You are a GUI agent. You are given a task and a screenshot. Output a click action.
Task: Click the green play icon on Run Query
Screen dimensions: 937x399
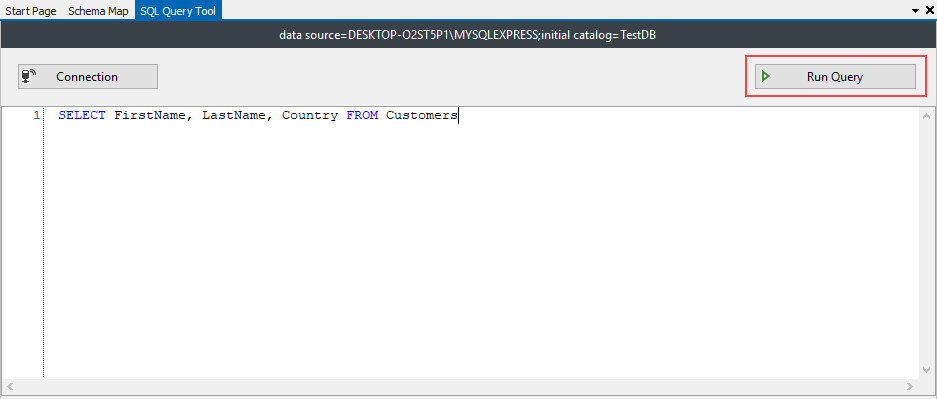pos(765,76)
